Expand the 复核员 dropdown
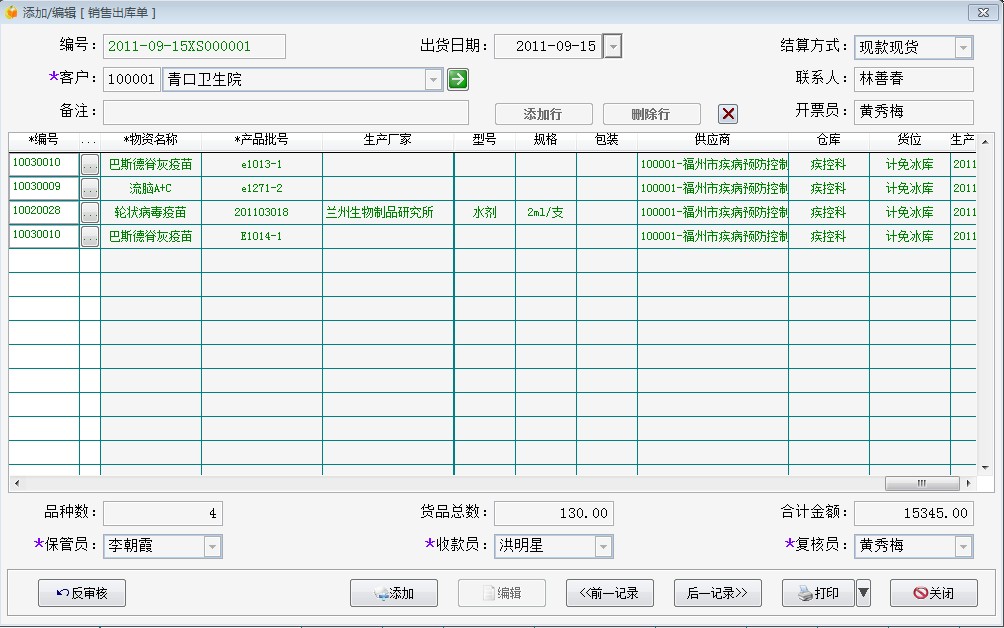Viewport: 1004px width, 628px height. tap(963, 546)
